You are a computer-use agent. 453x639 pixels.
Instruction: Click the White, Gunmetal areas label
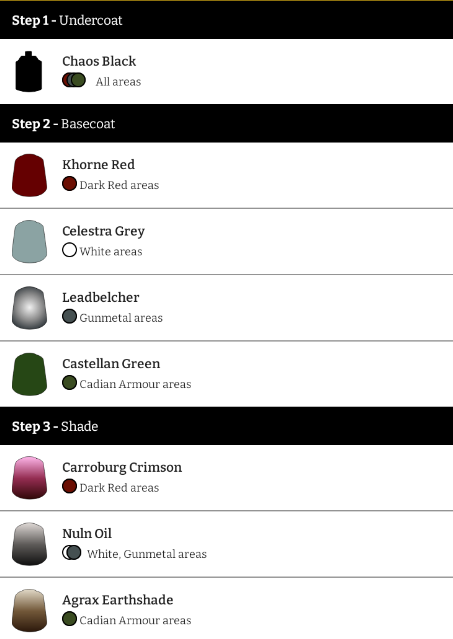coord(147,554)
